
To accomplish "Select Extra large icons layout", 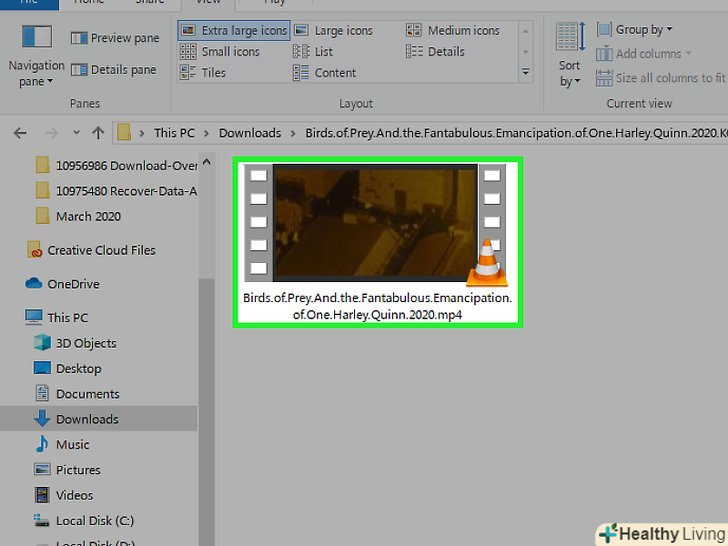I will coord(234,31).
